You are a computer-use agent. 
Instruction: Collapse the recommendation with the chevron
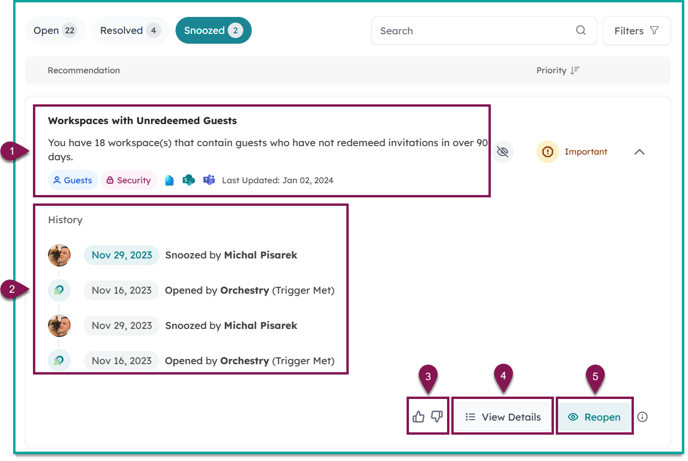pos(639,152)
